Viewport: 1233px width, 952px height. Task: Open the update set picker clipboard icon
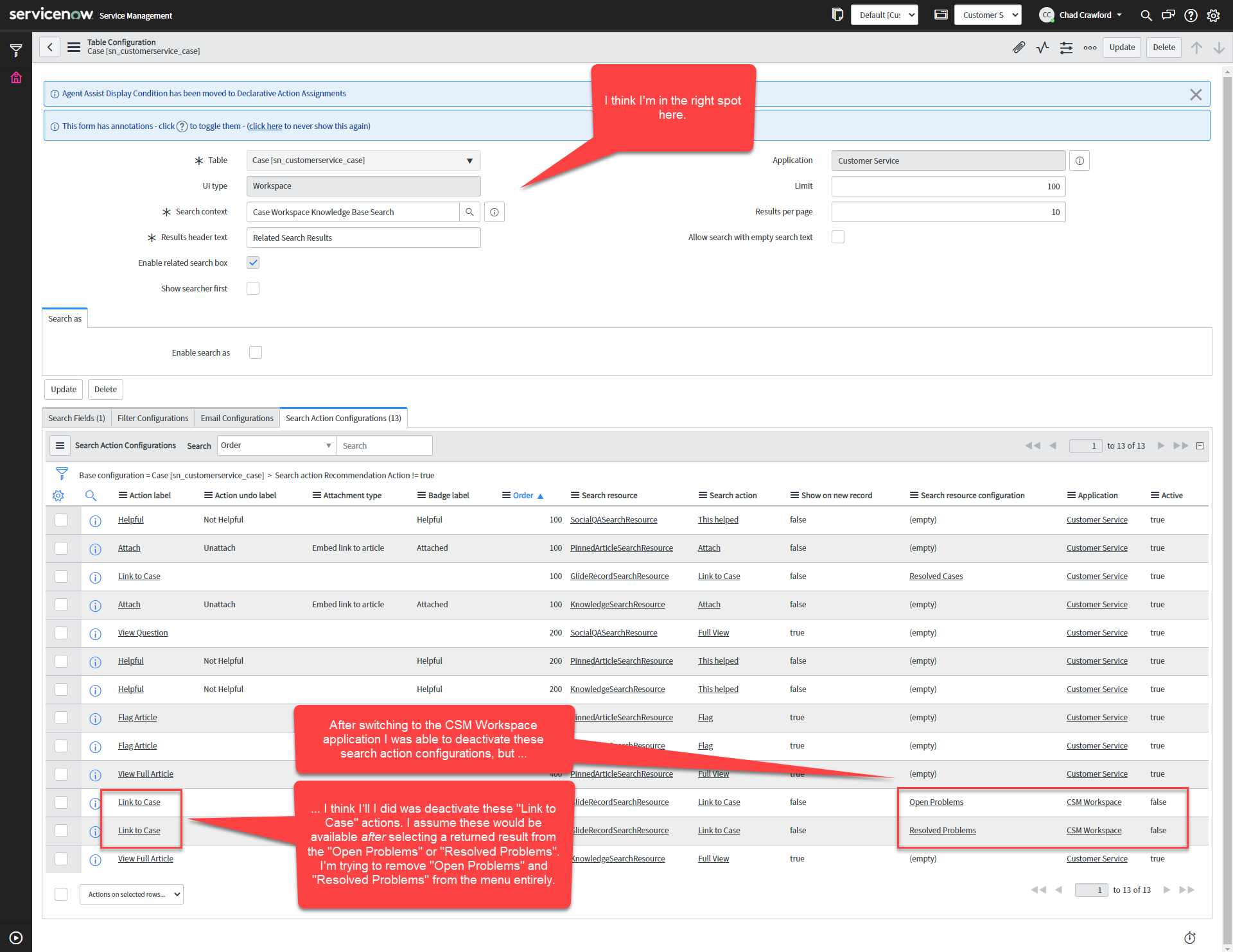click(x=837, y=15)
